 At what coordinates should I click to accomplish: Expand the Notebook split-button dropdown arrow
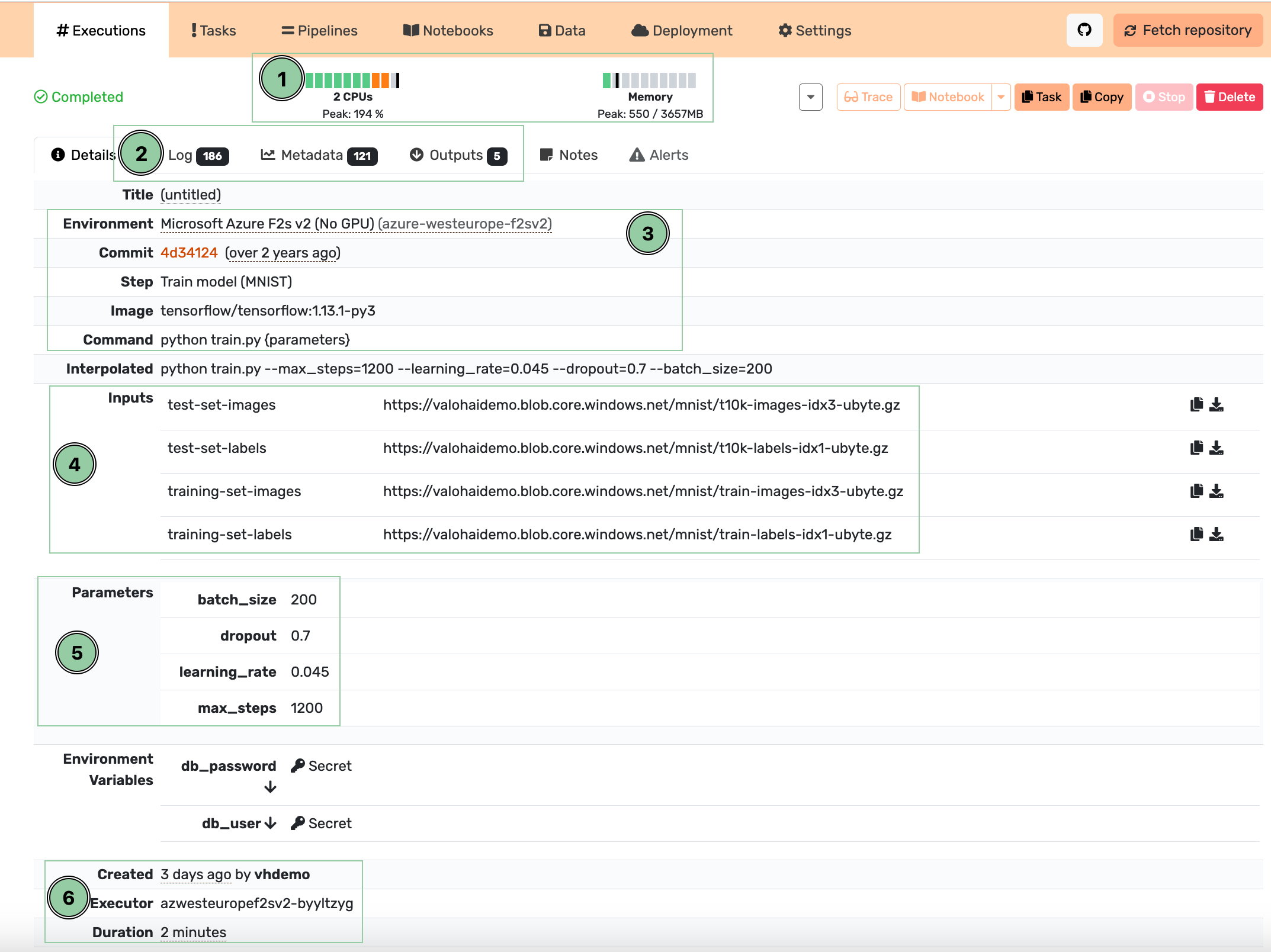tap(1001, 97)
